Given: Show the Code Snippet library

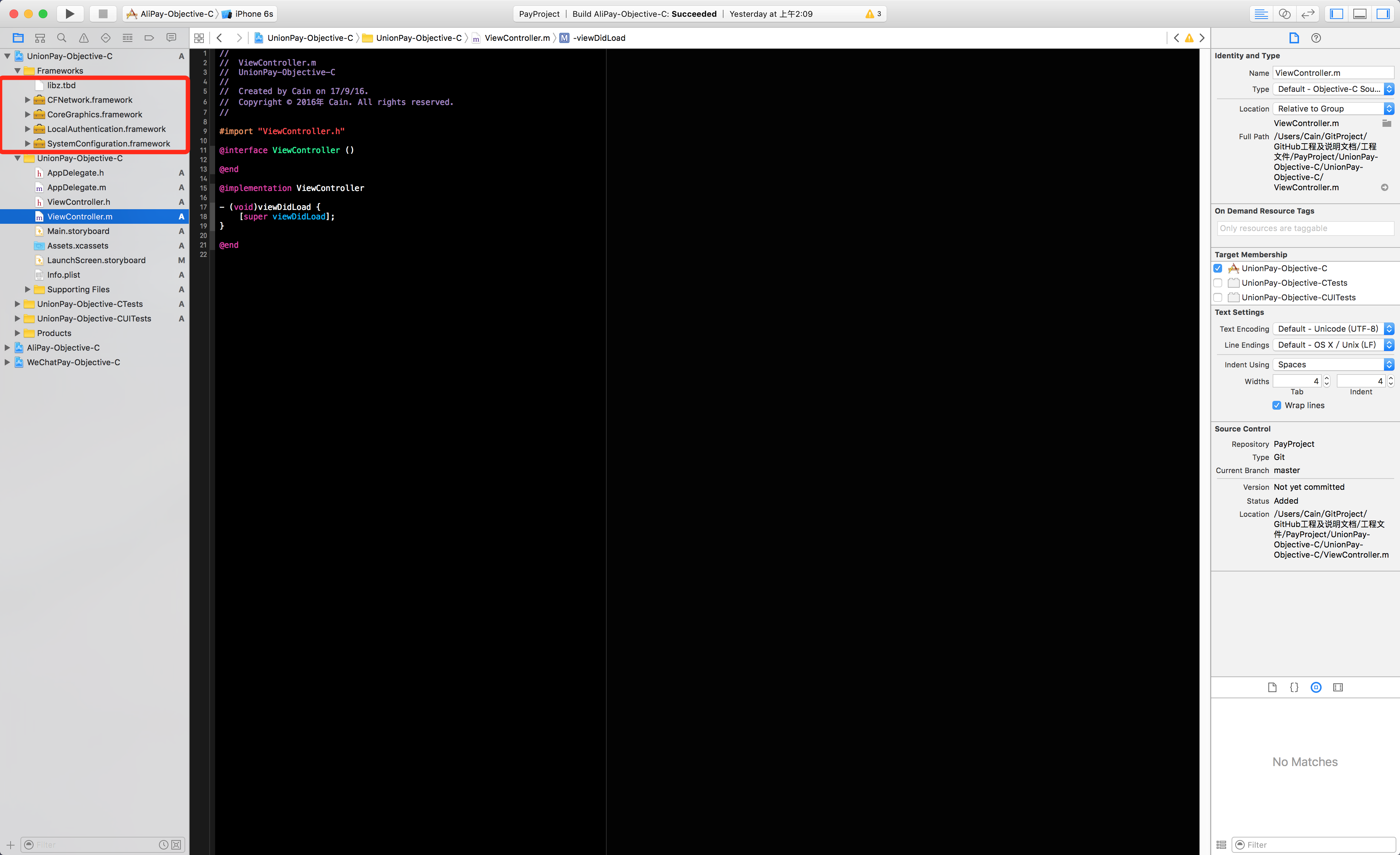Looking at the screenshot, I should click(1294, 687).
